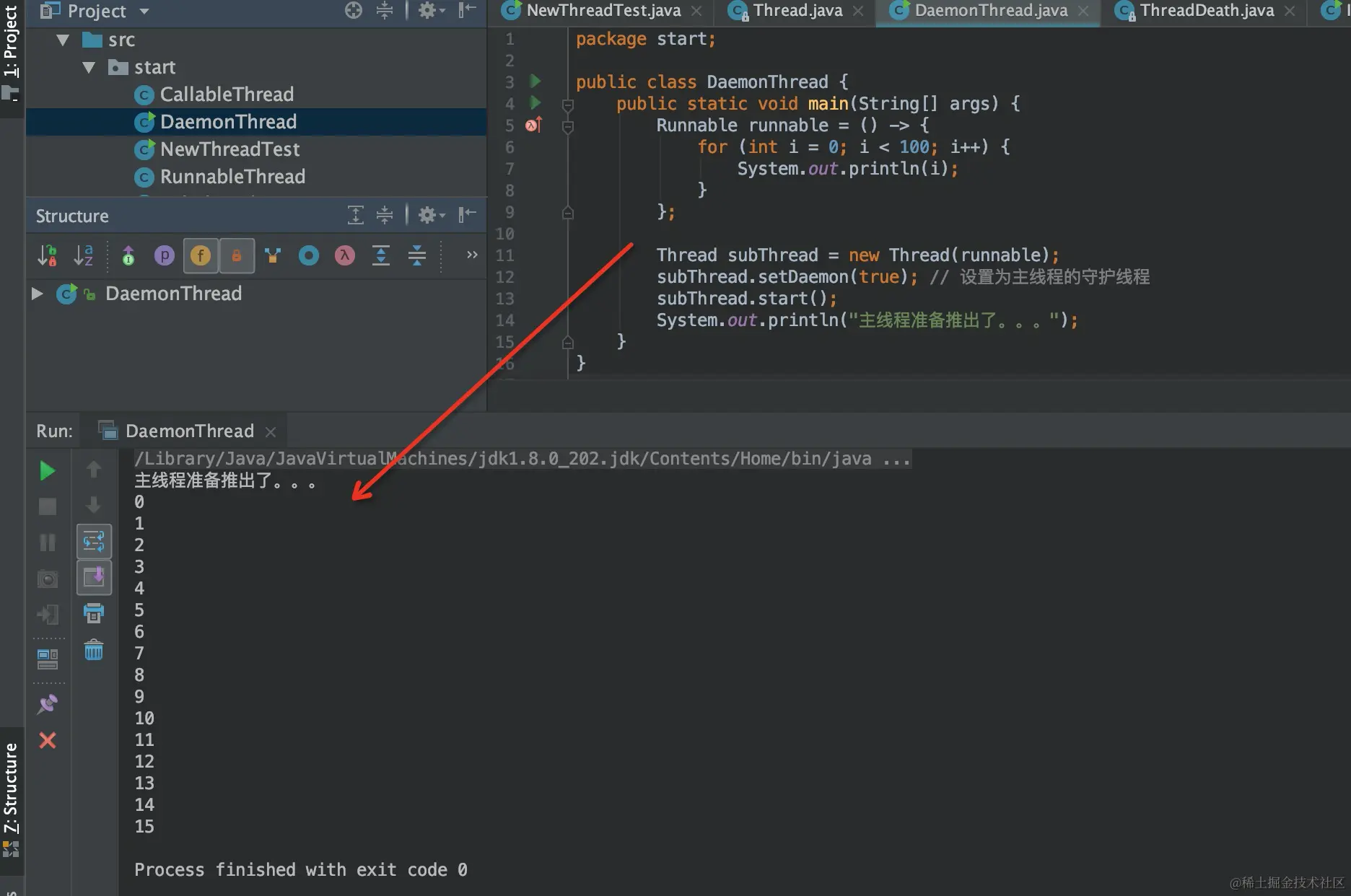This screenshot has height=896, width=1351.
Task: Select the DaemonThread tab in Run panel
Action: 189,431
